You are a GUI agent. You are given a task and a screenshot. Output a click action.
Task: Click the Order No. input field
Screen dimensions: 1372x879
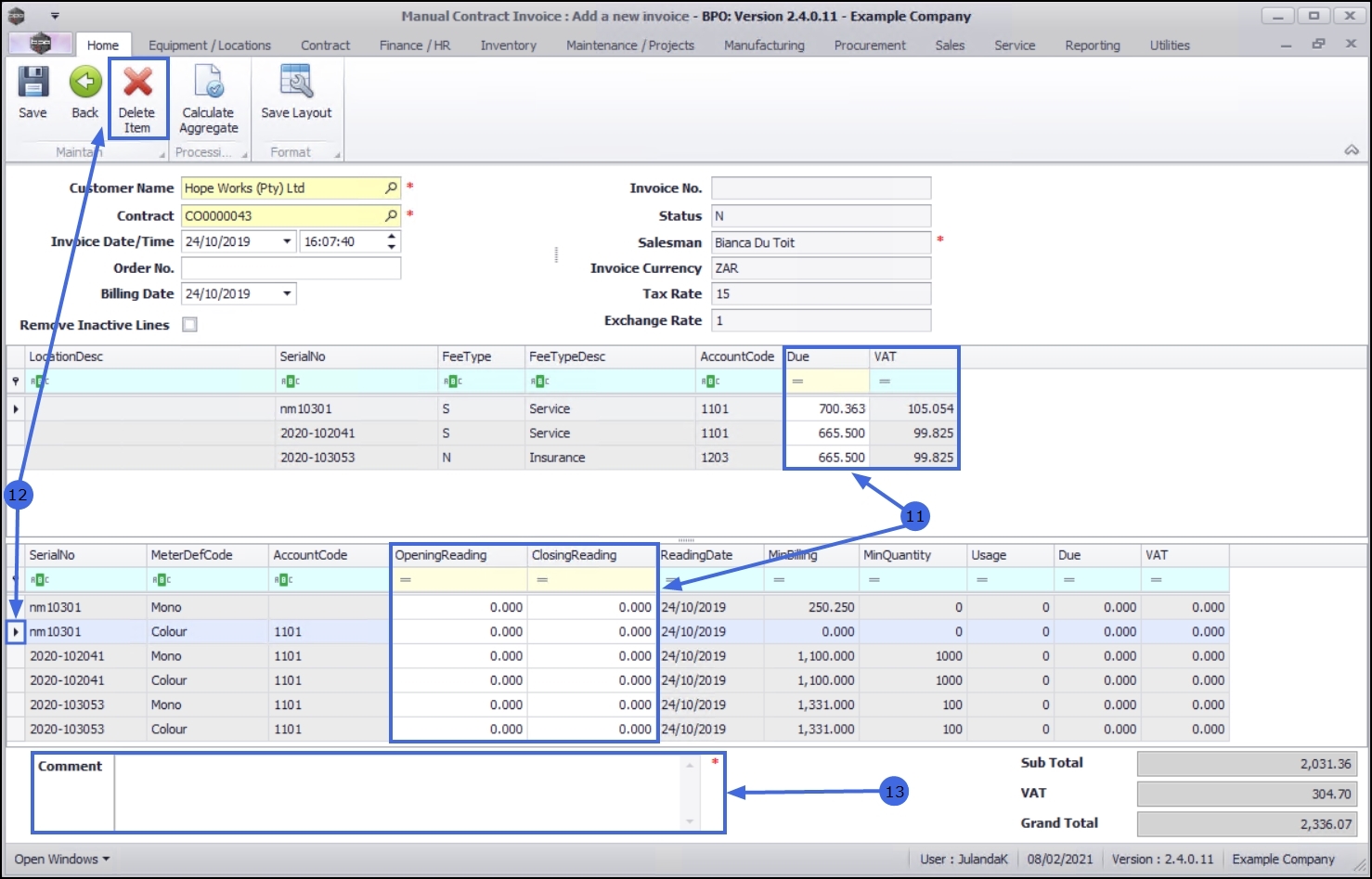(291, 268)
